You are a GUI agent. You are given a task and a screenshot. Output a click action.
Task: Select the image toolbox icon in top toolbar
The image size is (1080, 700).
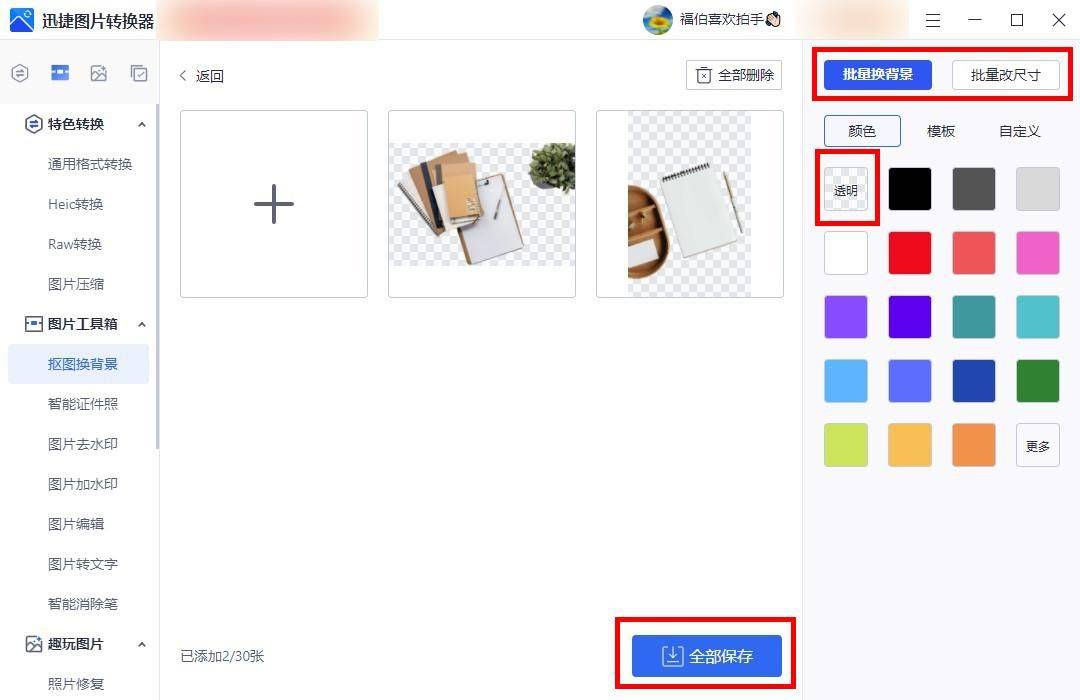click(x=60, y=73)
